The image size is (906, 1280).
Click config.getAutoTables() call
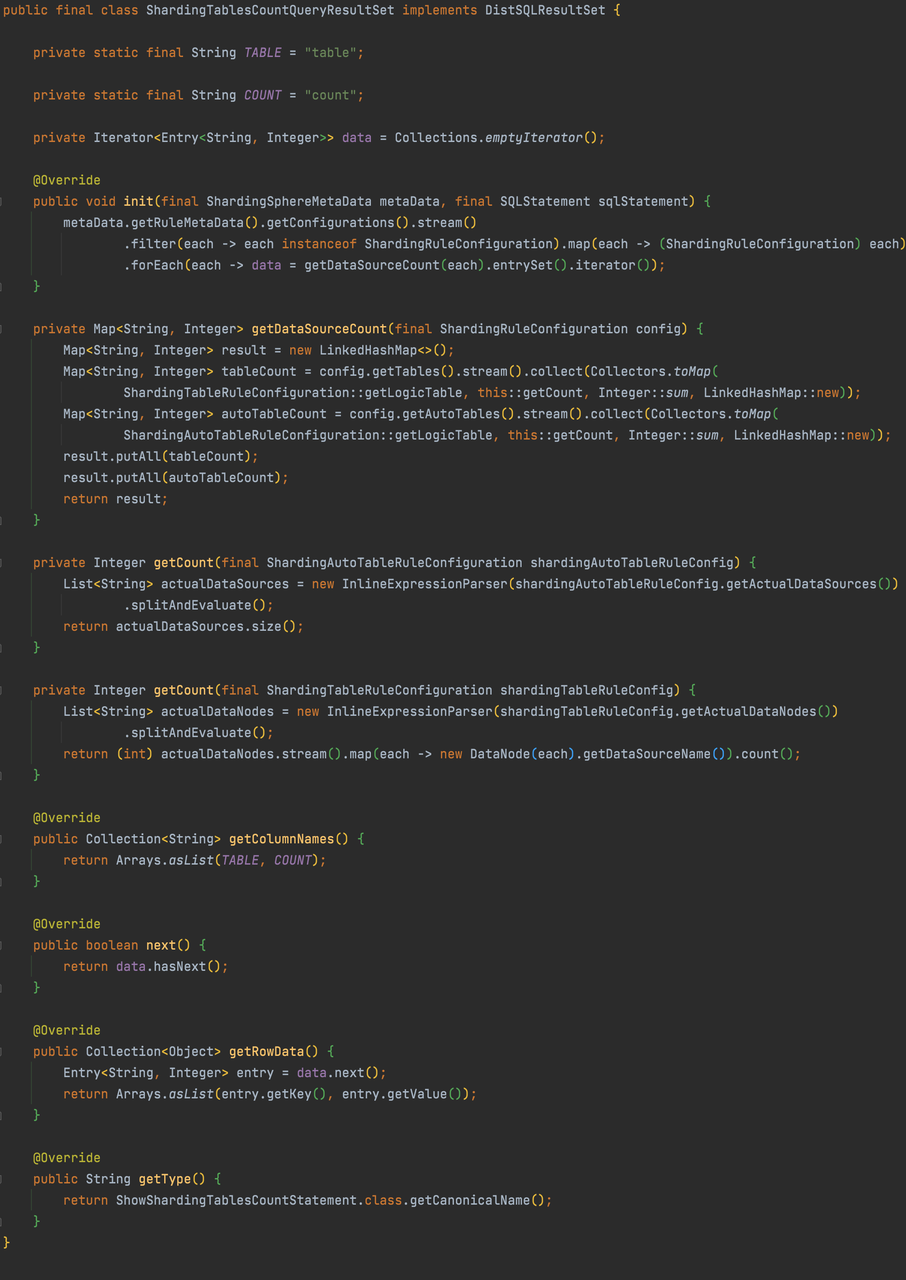[428, 414]
